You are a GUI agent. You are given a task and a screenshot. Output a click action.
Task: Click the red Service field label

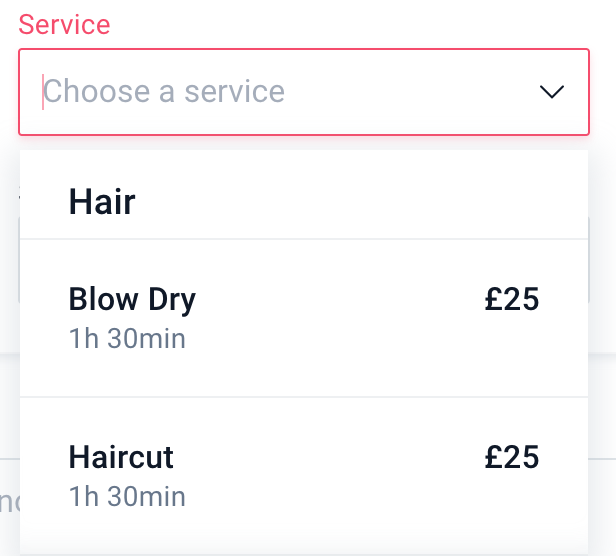coord(64,25)
